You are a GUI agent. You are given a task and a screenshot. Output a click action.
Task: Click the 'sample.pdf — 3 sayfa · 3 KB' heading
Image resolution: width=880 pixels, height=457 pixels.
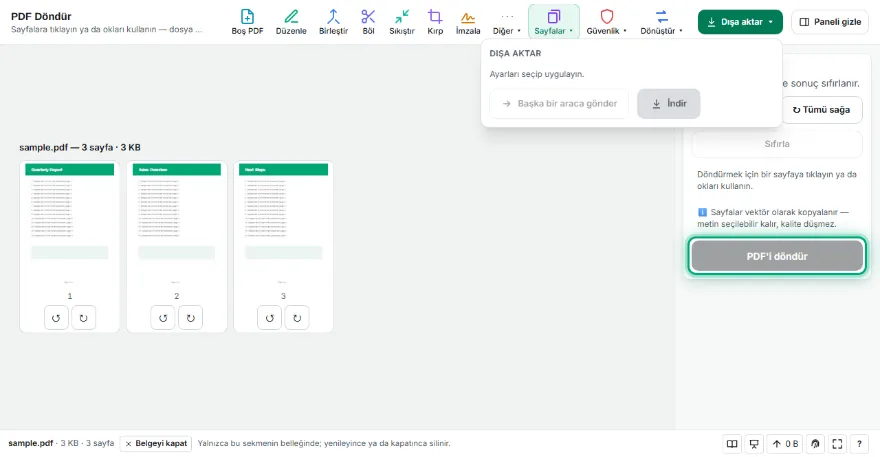tap(80, 147)
